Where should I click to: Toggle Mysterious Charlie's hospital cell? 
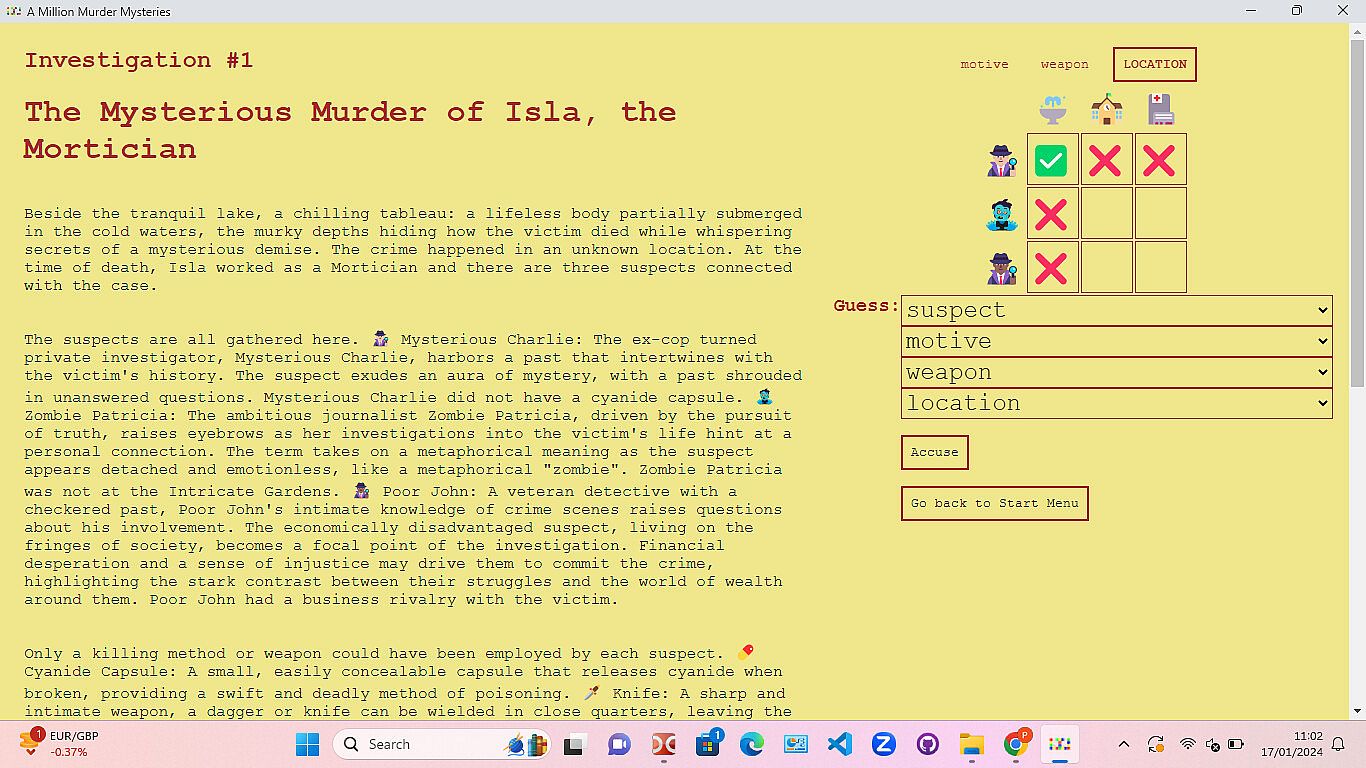[1160, 160]
